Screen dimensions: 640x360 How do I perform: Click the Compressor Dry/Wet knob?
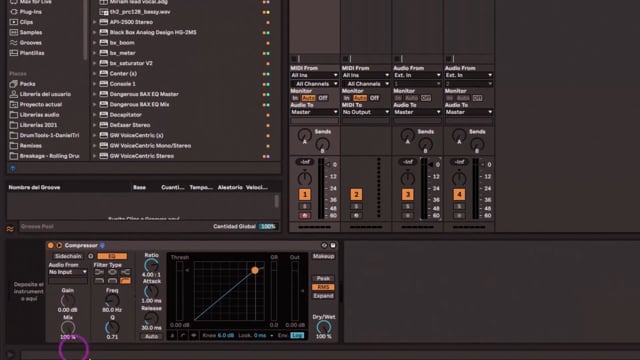(324, 327)
